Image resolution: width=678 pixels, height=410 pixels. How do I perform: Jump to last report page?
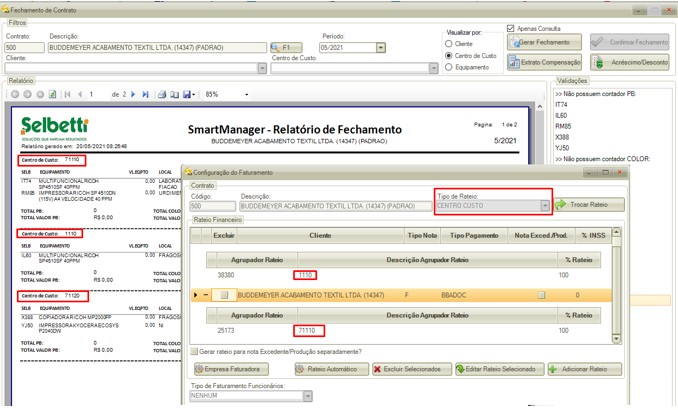pos(145,94)
